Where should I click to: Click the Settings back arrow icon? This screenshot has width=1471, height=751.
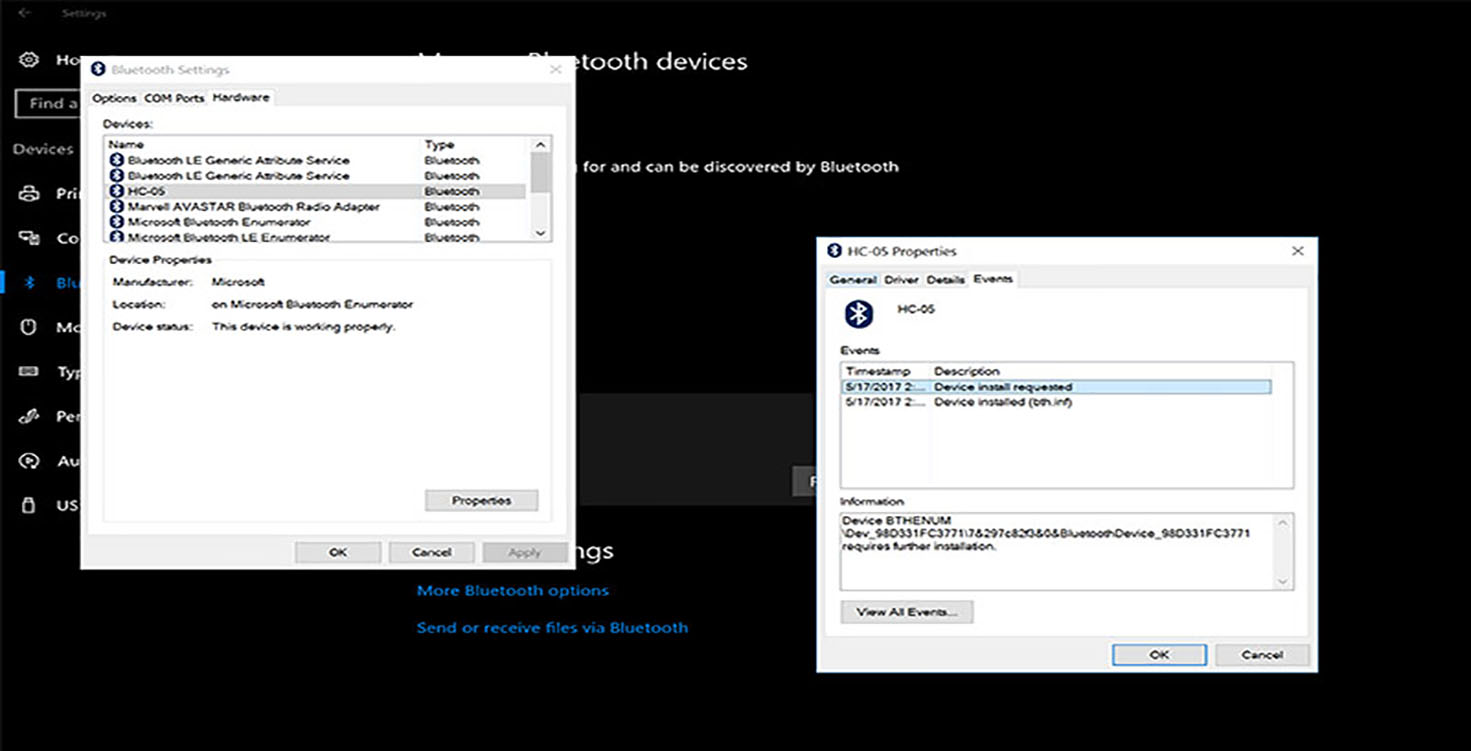[x=25, y=13]
